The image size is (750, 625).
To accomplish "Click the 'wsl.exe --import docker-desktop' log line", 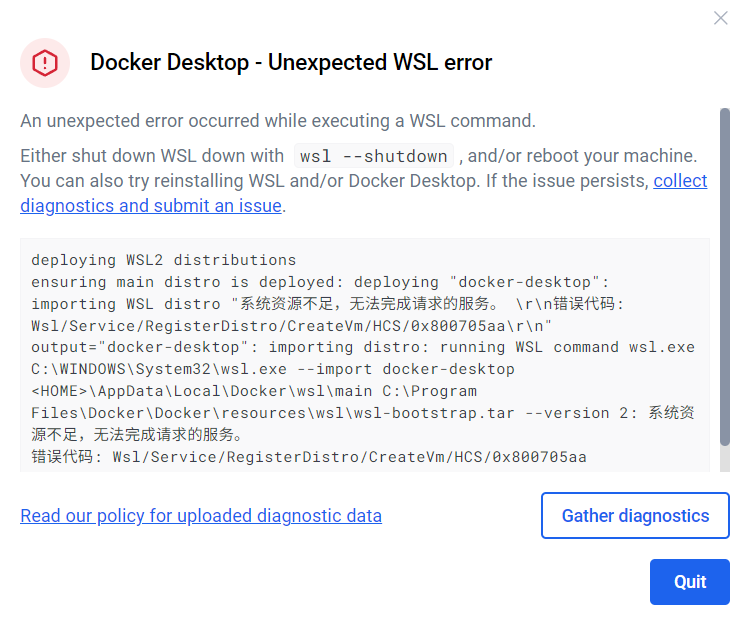I will coord(273,369).
